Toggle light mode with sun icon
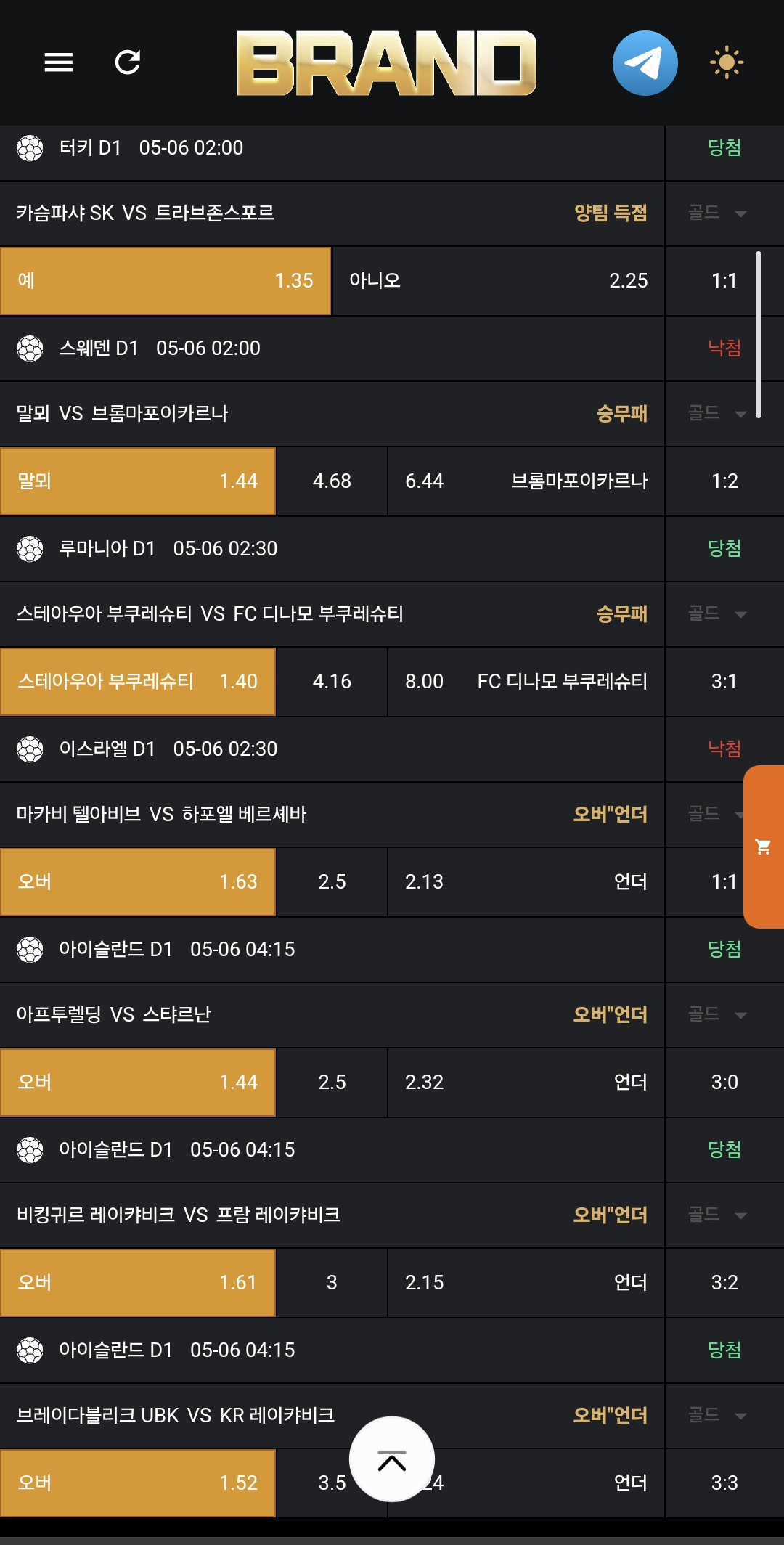 click(727, 62)
